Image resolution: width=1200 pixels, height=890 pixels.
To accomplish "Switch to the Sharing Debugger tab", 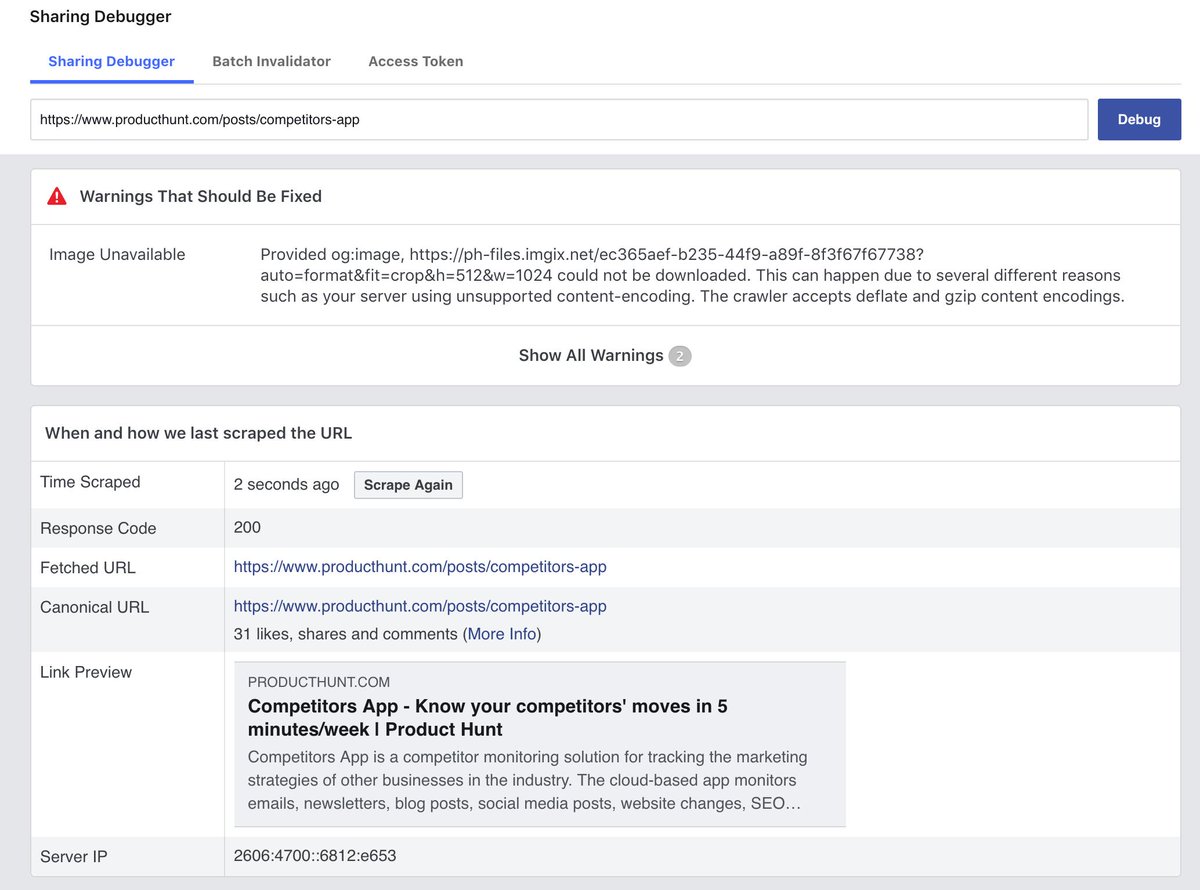I will 112,61.
